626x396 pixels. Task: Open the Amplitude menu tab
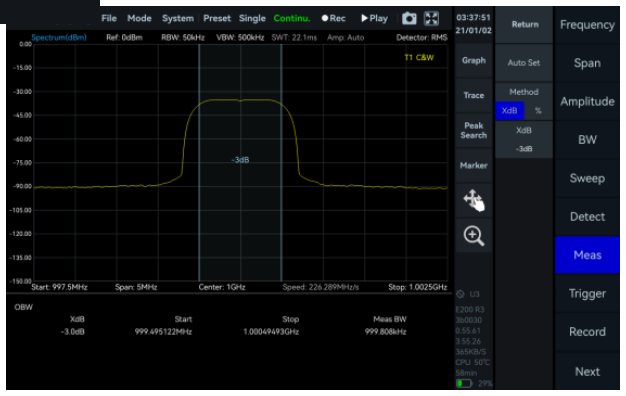587,101
